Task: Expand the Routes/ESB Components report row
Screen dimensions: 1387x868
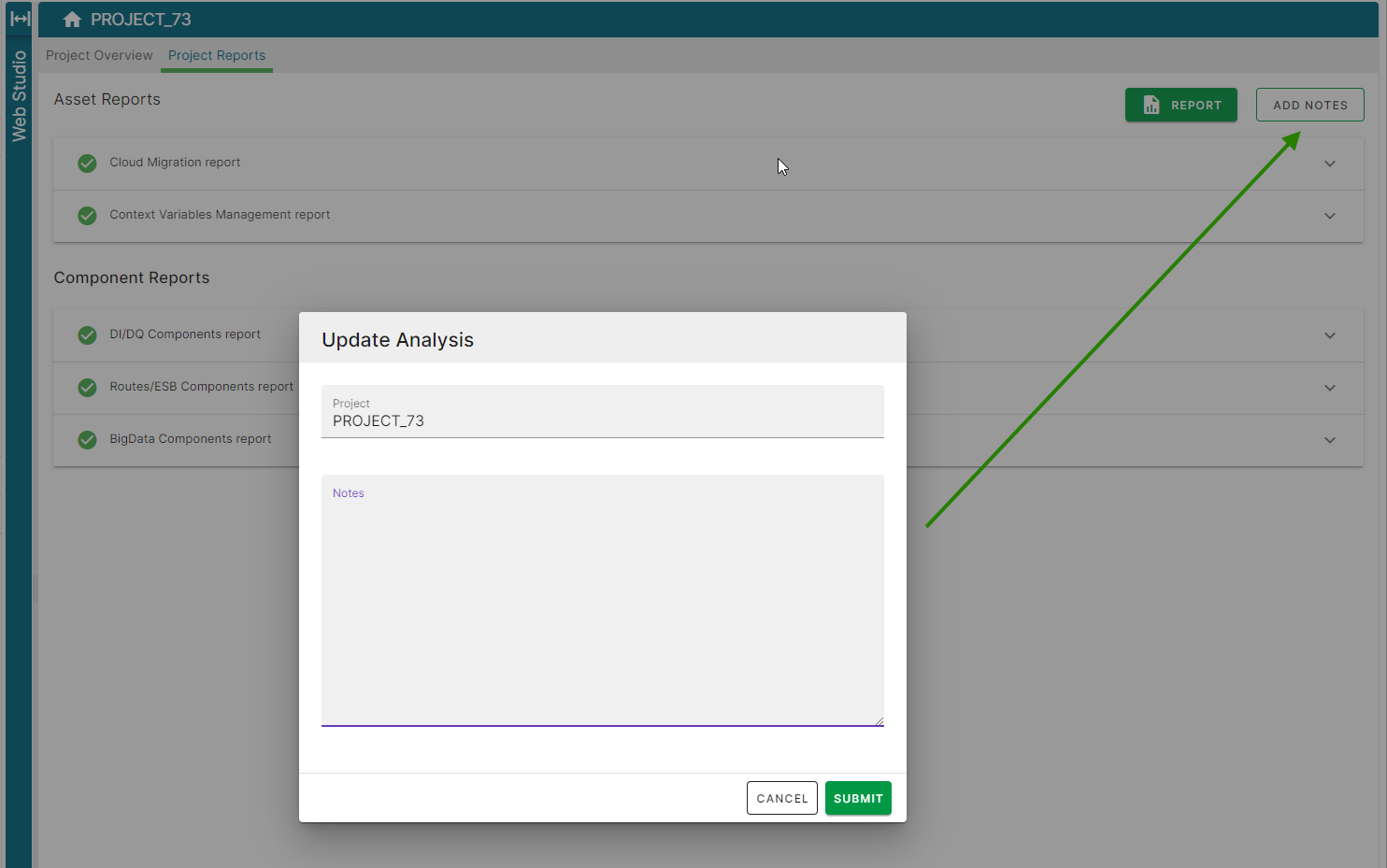Action: click(x=1329, y=387)
